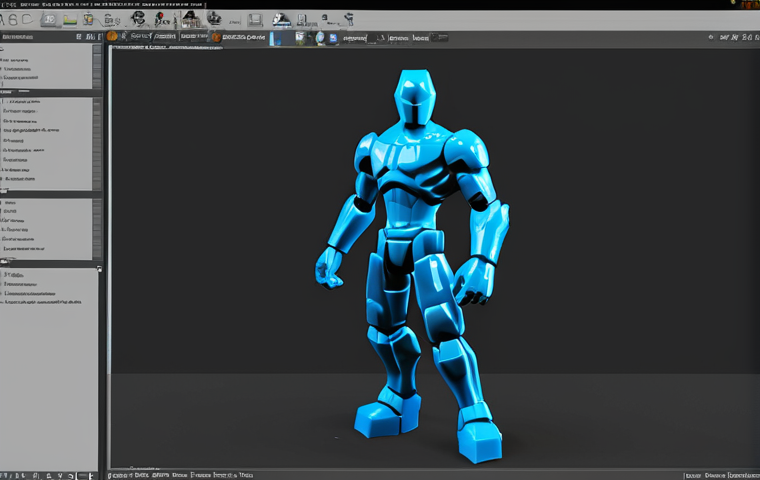Image resolution: width=760 pixels, height=480 pixels.
Task: Click the dark pot-shaped toolbar icon
Action: pos(214,19)
